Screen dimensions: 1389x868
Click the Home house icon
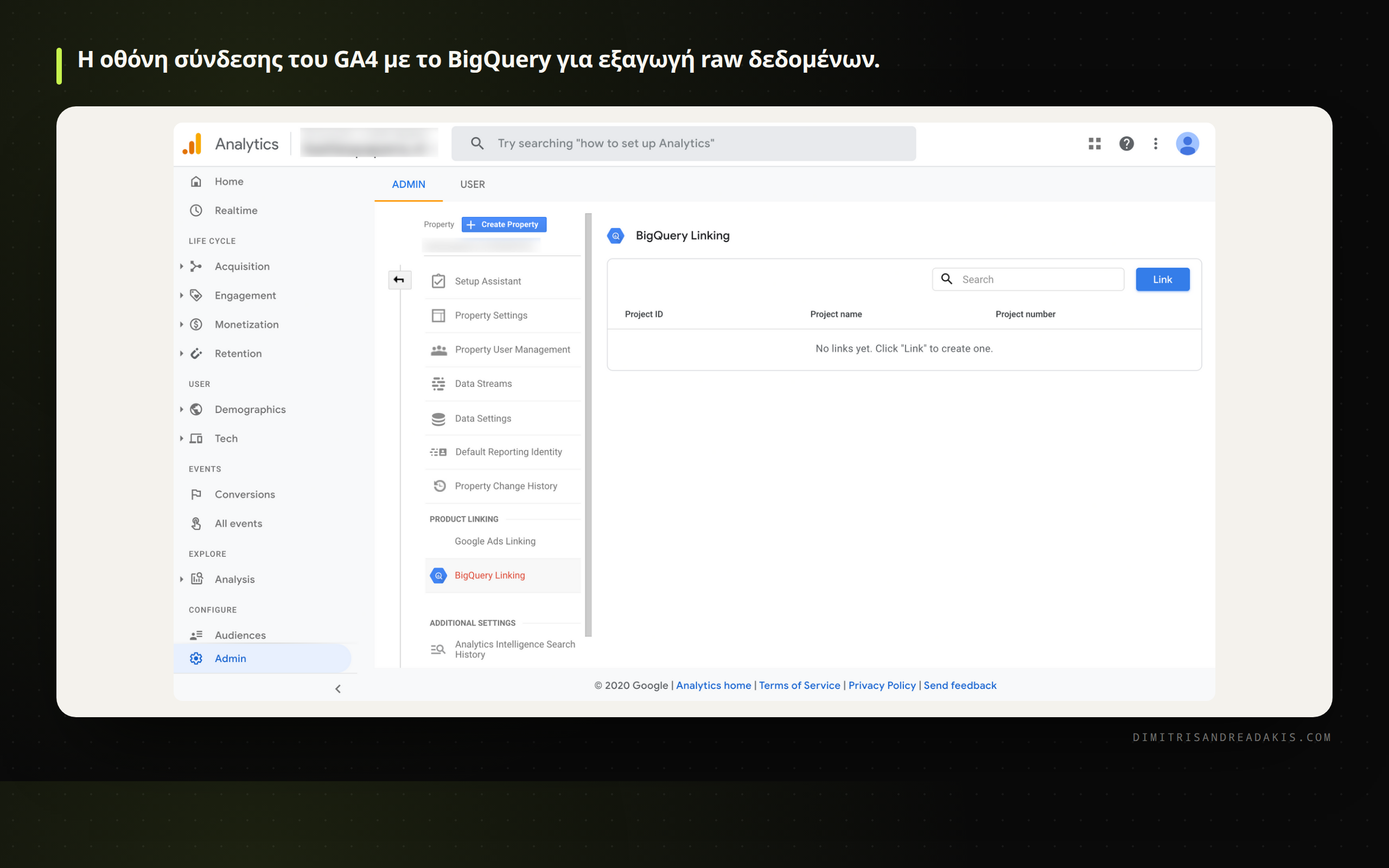[x=196, y=181]
